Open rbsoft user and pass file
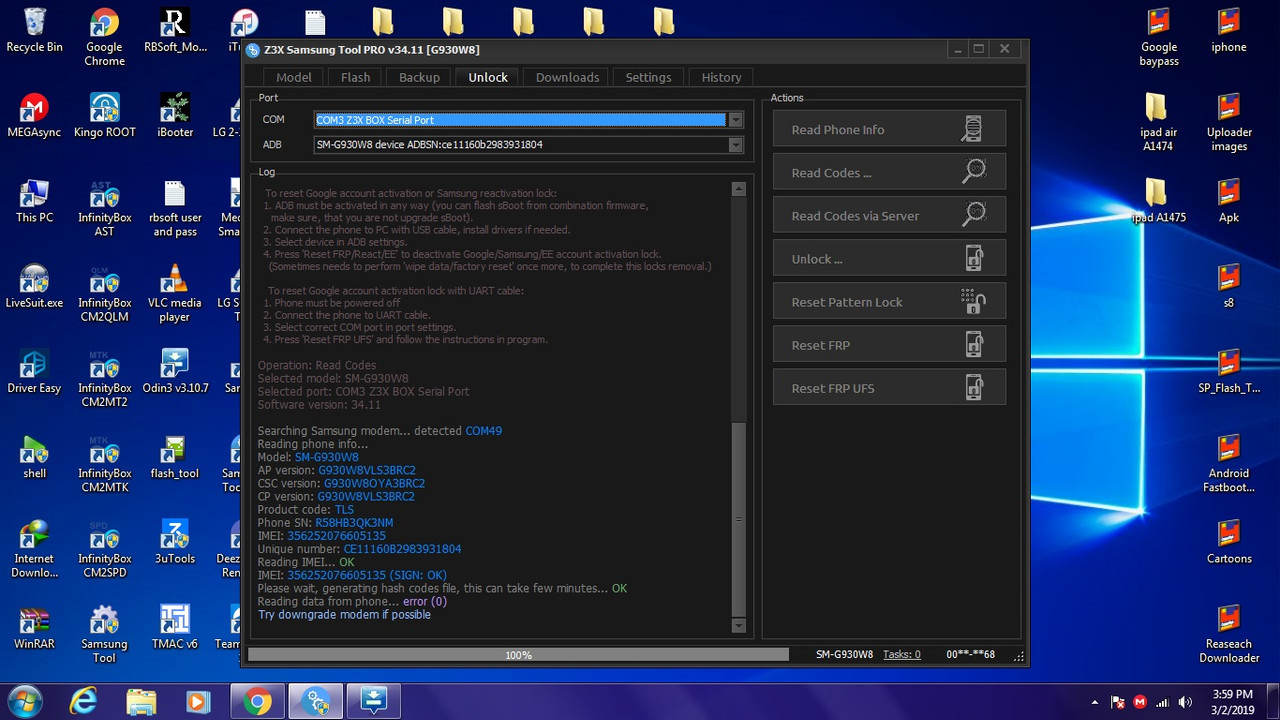This screenshot has height=720, width=1280. coord(174,208)
